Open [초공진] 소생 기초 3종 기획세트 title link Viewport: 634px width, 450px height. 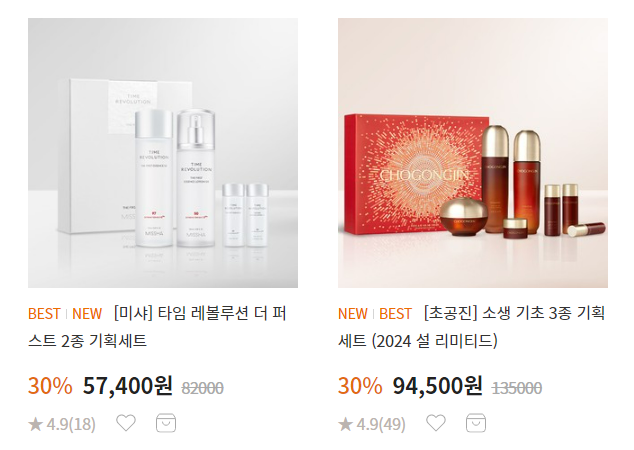pos(471,327)
